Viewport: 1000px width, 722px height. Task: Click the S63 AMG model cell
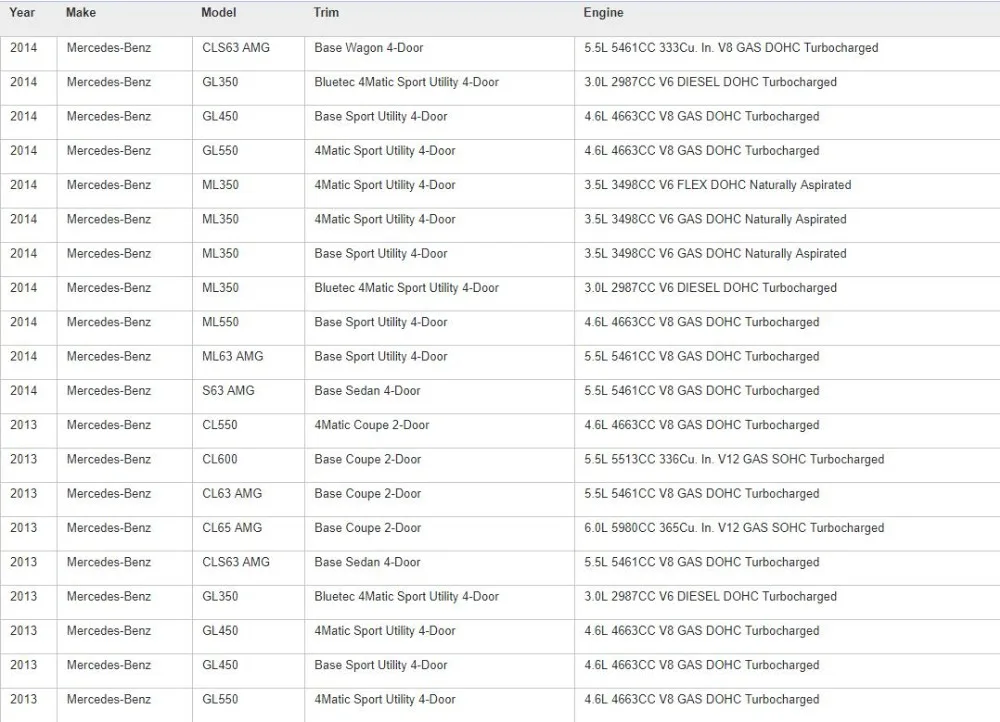(248, 397)
